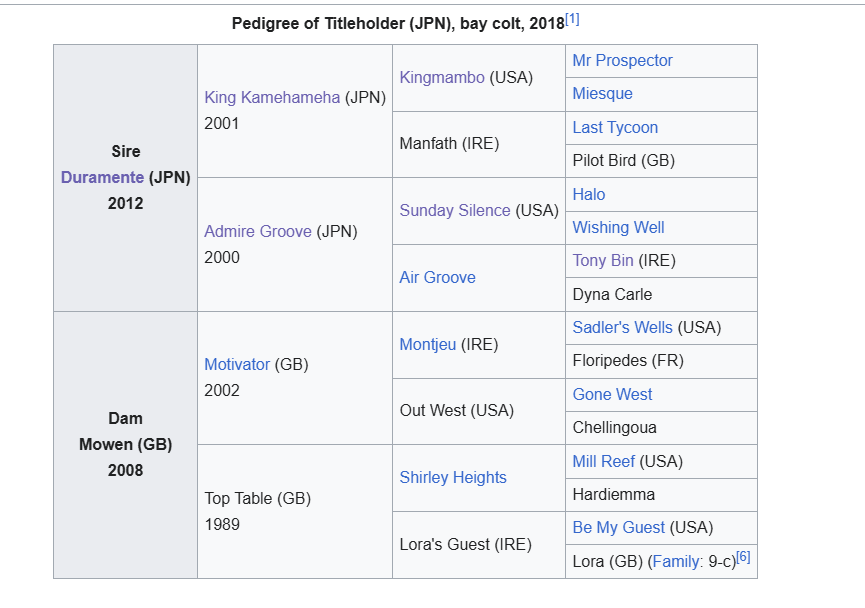Screen dimensions: 865x608
Task: Open the Montjeu link
Action: 428,345
